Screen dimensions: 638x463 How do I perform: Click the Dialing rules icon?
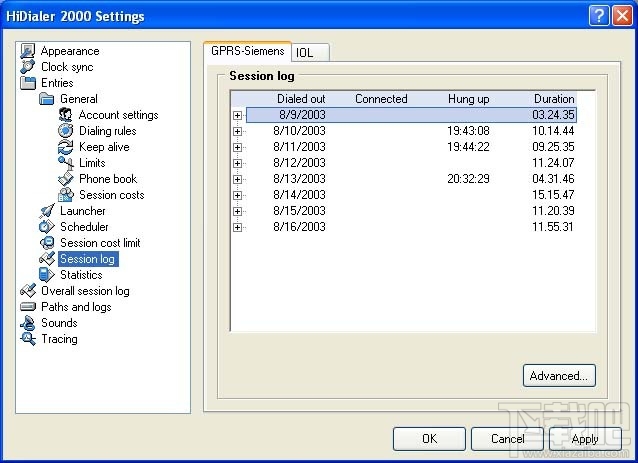pos(66,131)
